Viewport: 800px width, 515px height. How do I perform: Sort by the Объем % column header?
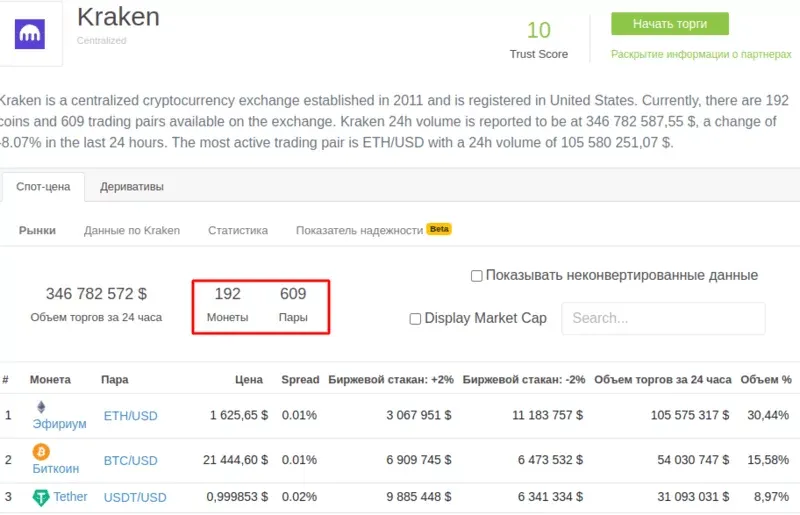[766, 380]
